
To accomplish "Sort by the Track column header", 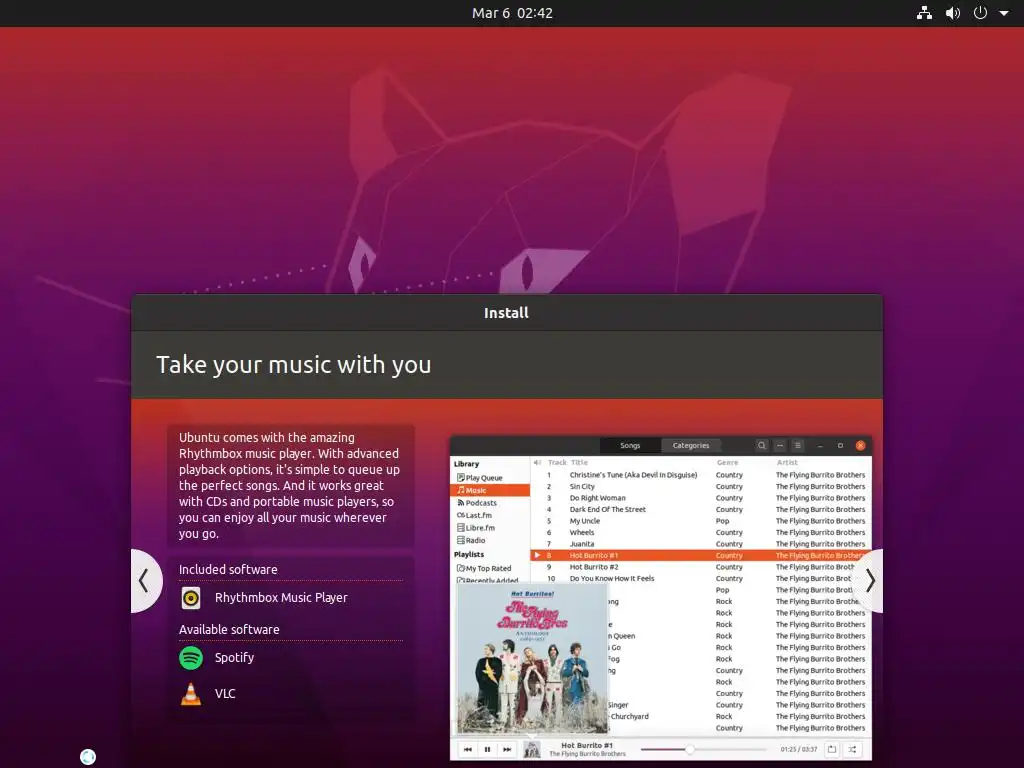I will pos(557,462).
